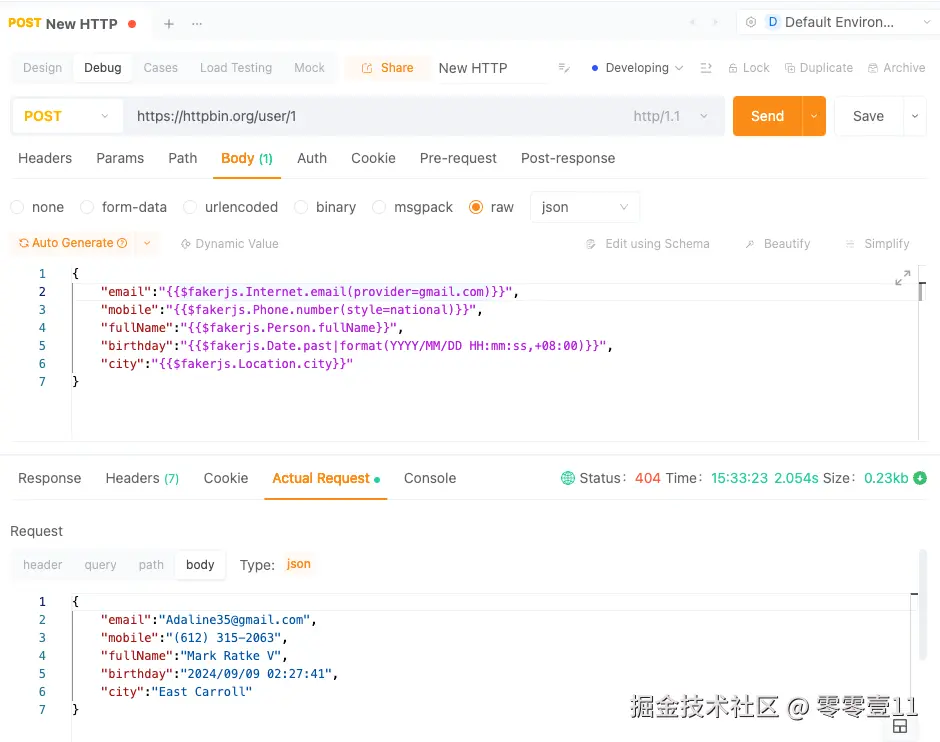Click the New HTTP name field
The width and height of the screenshot is (940, 742).
[492, 68]
